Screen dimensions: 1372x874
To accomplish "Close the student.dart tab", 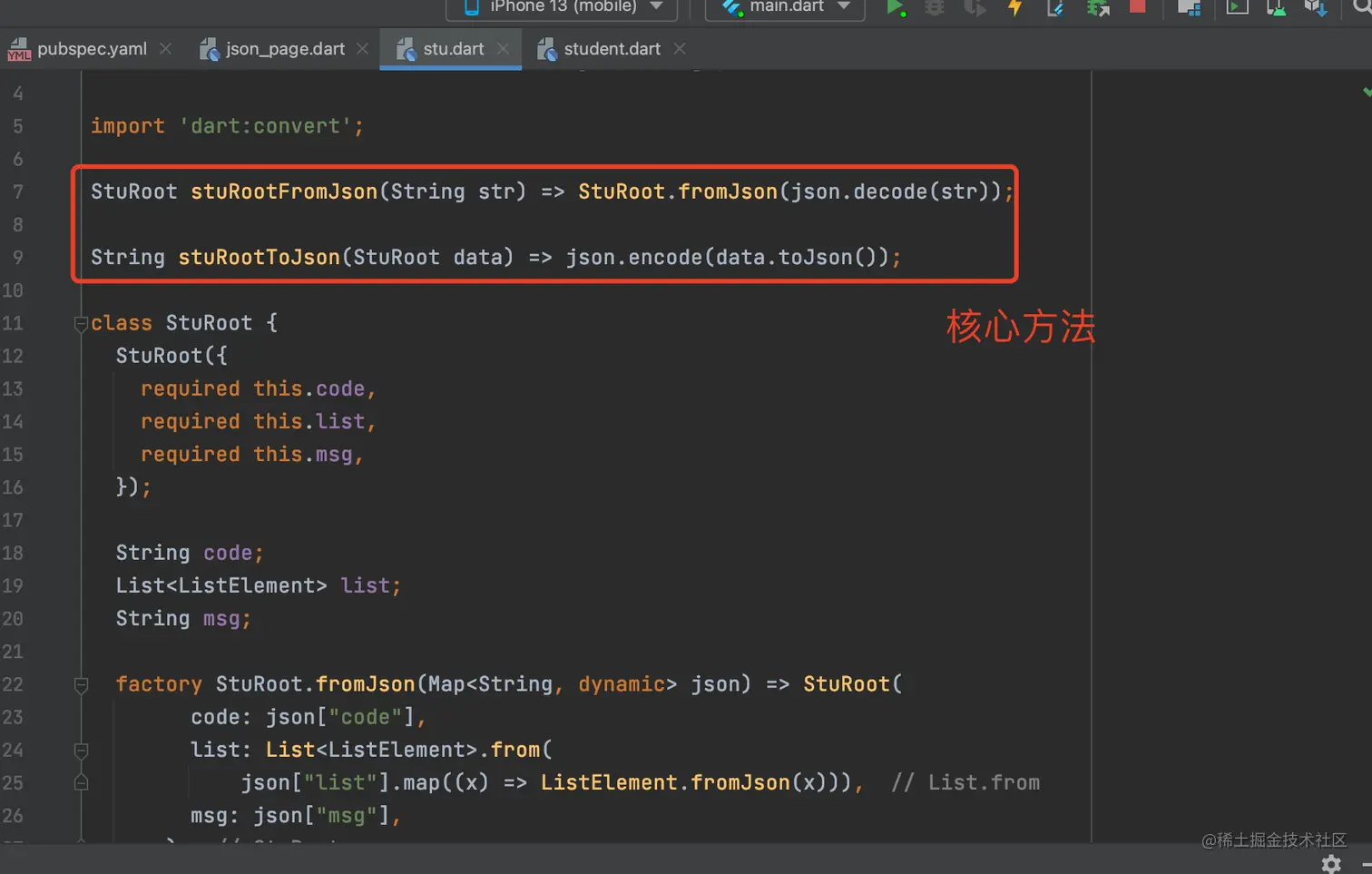I will tap(680, 49).
